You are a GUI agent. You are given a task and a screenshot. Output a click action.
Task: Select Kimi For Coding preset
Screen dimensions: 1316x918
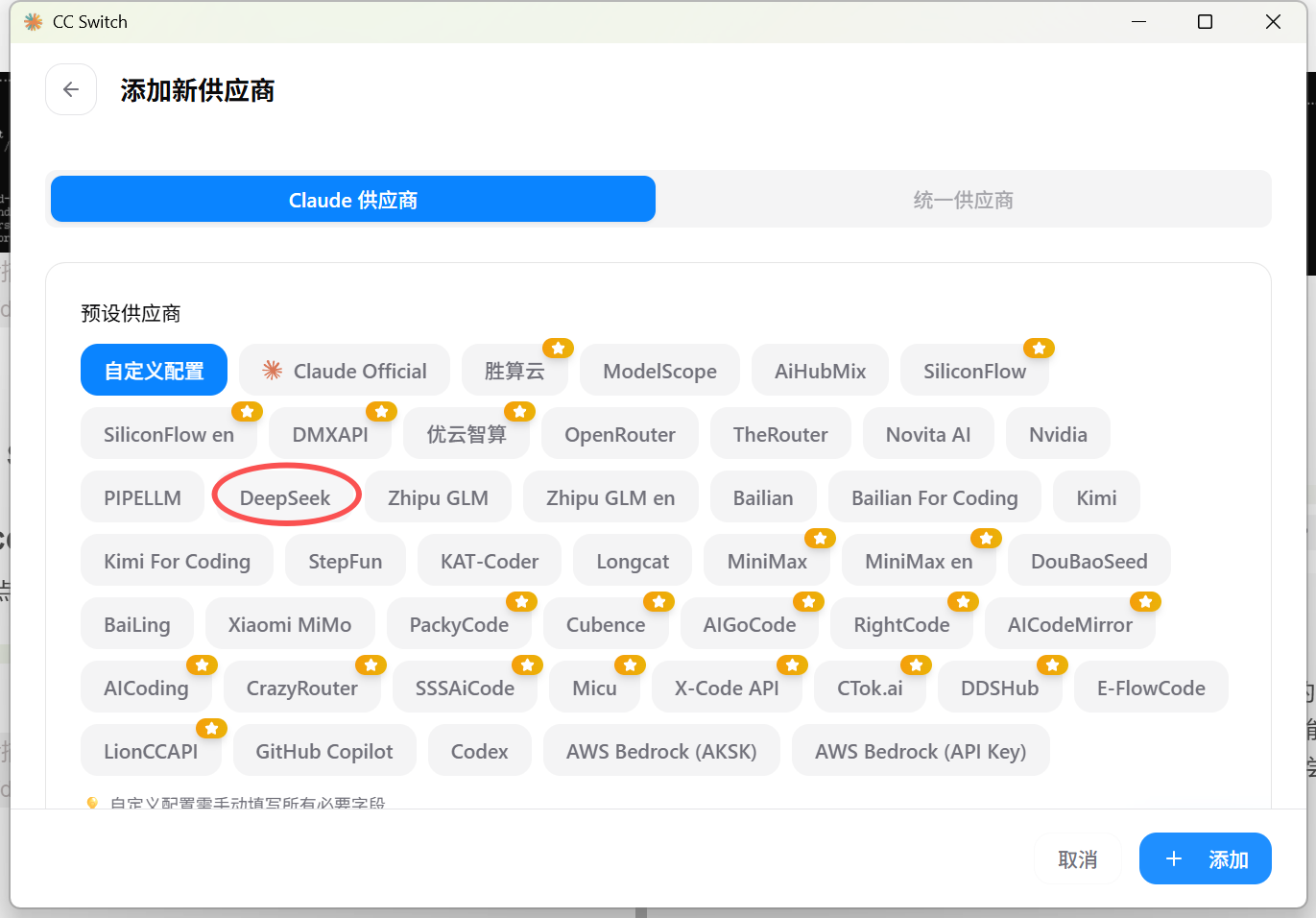(x=177, y=560)
